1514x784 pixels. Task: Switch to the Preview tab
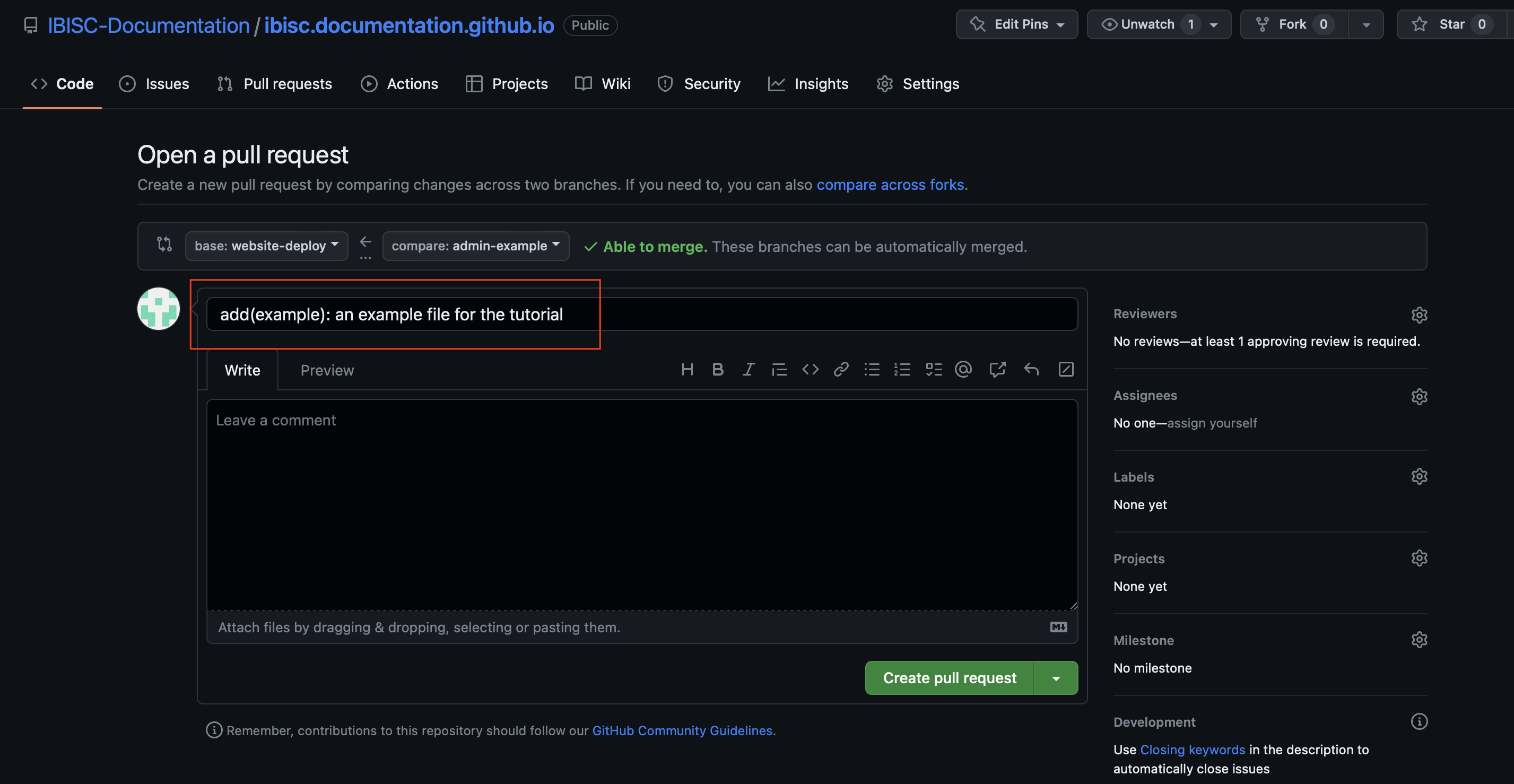point(327,370)
